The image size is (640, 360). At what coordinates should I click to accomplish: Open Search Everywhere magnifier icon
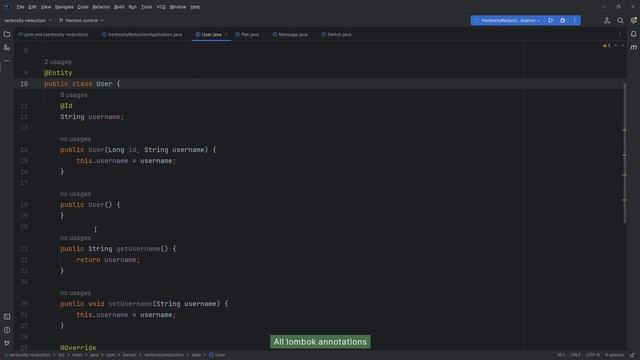620,20
